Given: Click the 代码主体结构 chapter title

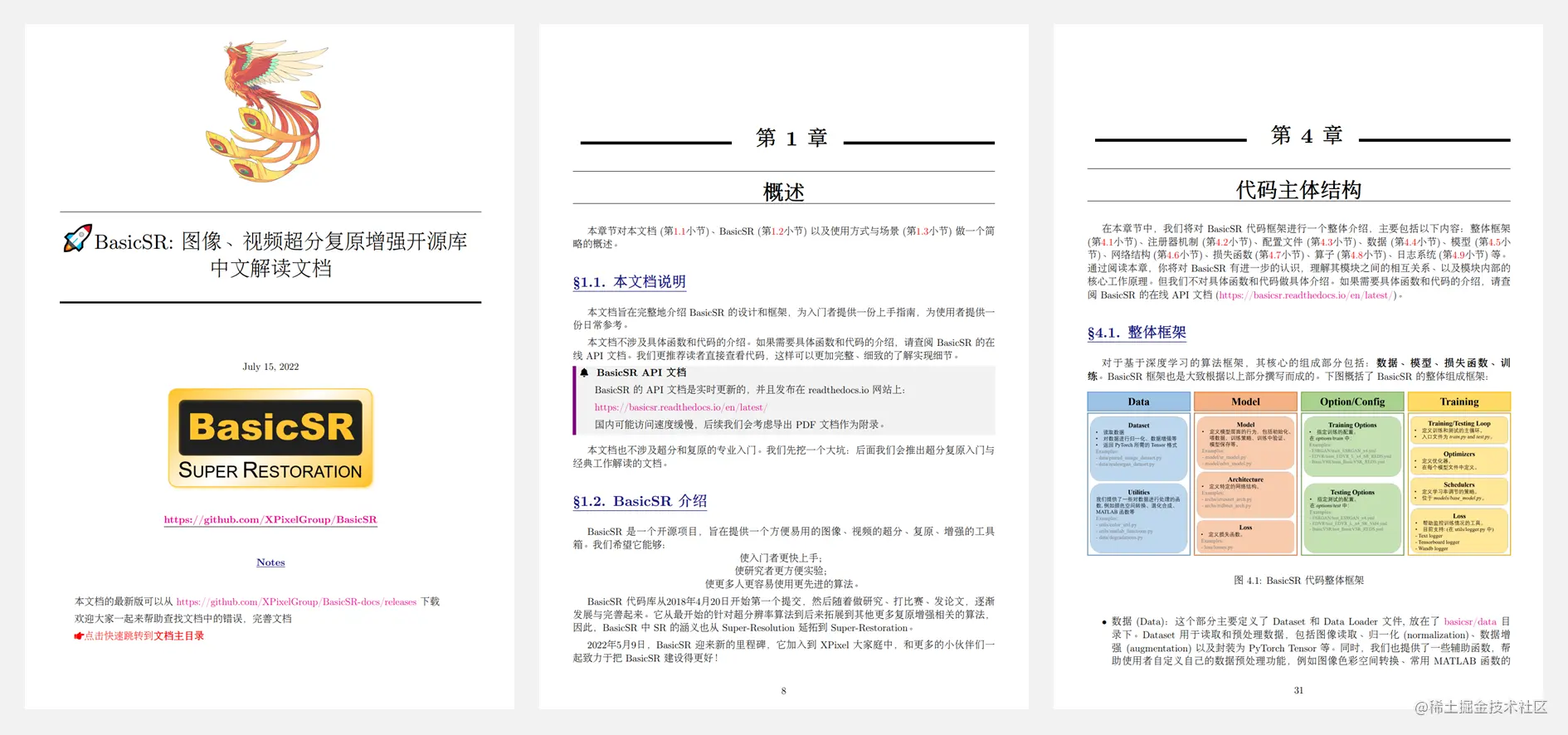Looking at the screenshot, I should [1298, 190].
